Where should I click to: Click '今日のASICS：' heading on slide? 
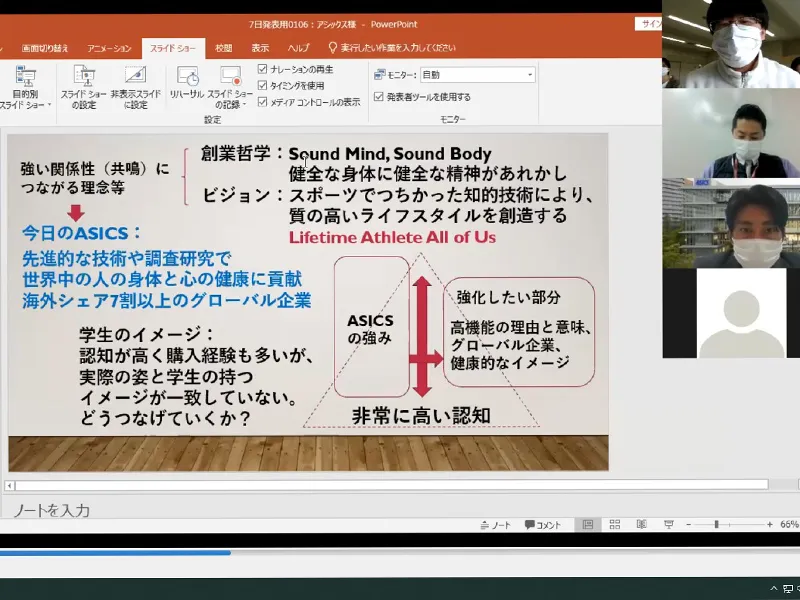click(x=82, y=233)
